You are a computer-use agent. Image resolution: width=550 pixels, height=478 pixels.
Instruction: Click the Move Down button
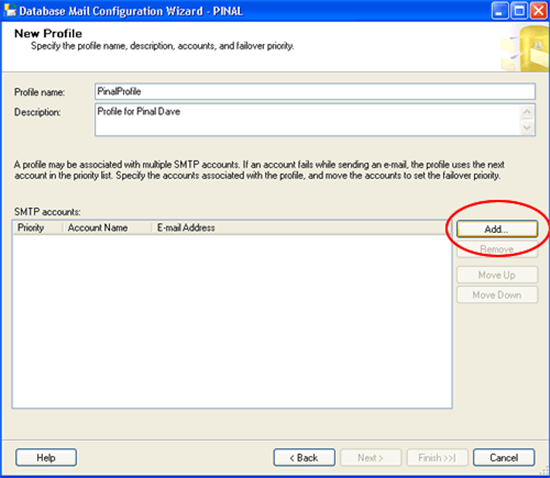point(497,295)
